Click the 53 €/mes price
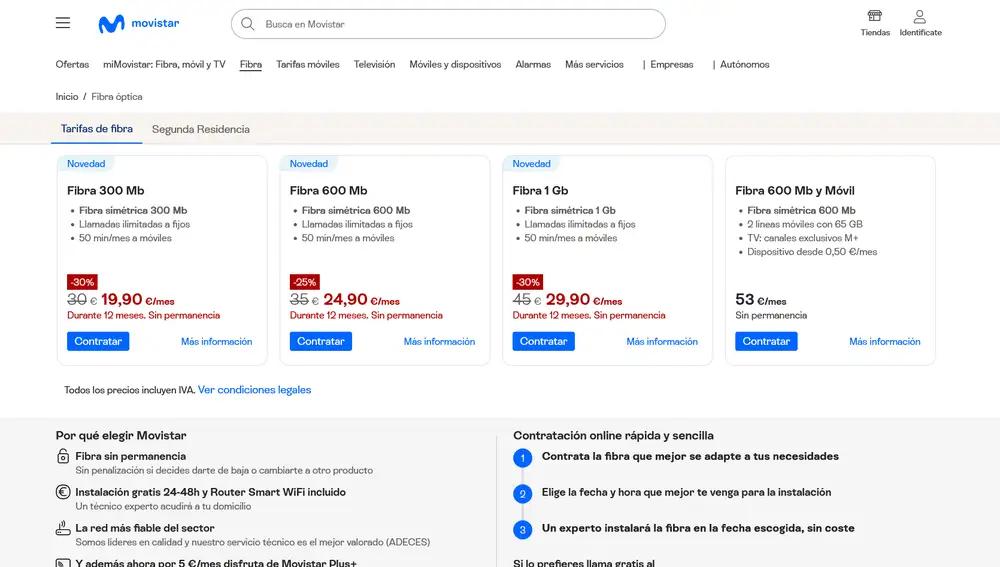Screen dimensions: 1000x567 point(761,300)
